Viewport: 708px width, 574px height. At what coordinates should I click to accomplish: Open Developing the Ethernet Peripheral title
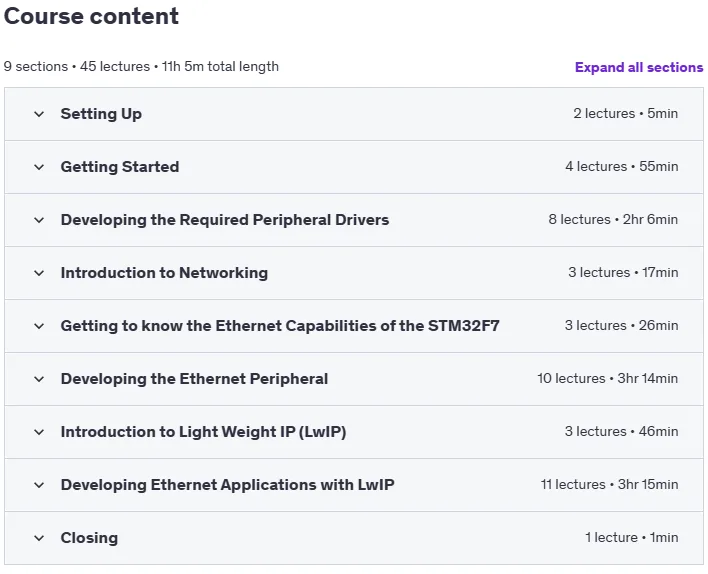click(194, 379)
